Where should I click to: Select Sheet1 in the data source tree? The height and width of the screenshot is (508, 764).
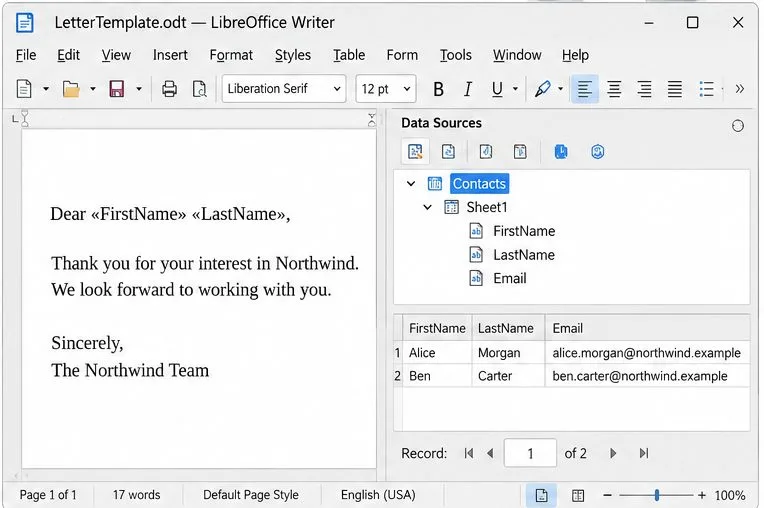(x=487, y=207)
